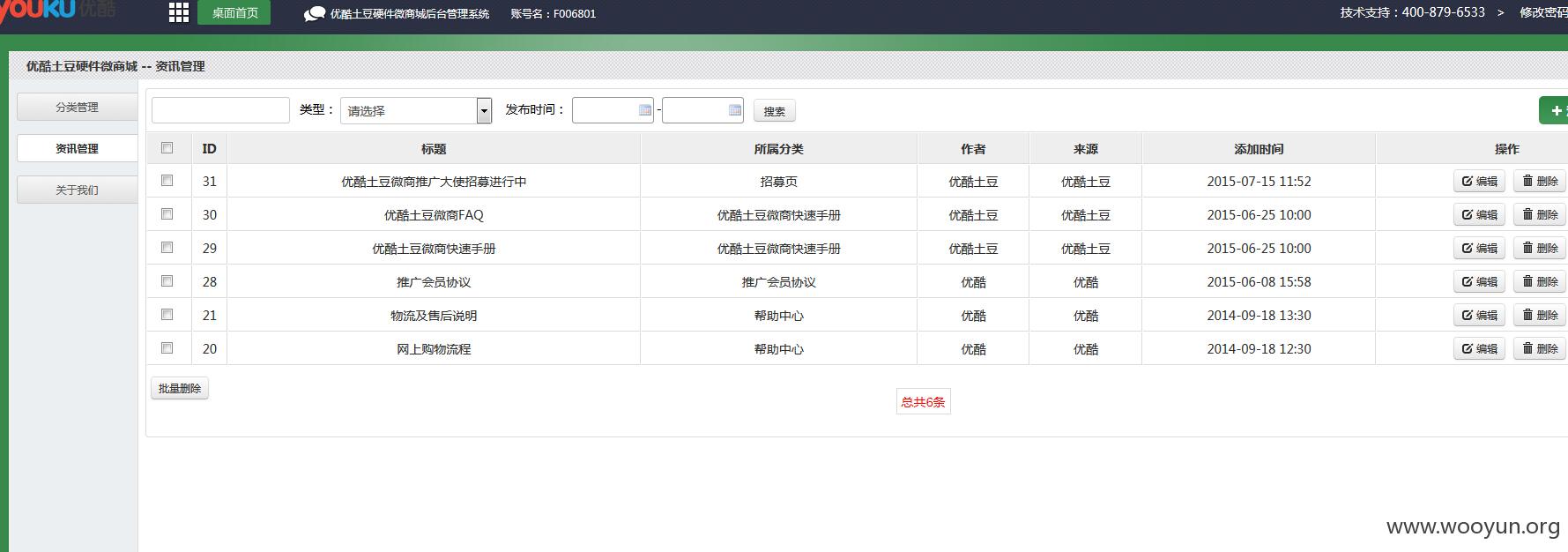
Task: Delete the 优酷土豆微商FAQ row
Action: tap(1540, 214)
